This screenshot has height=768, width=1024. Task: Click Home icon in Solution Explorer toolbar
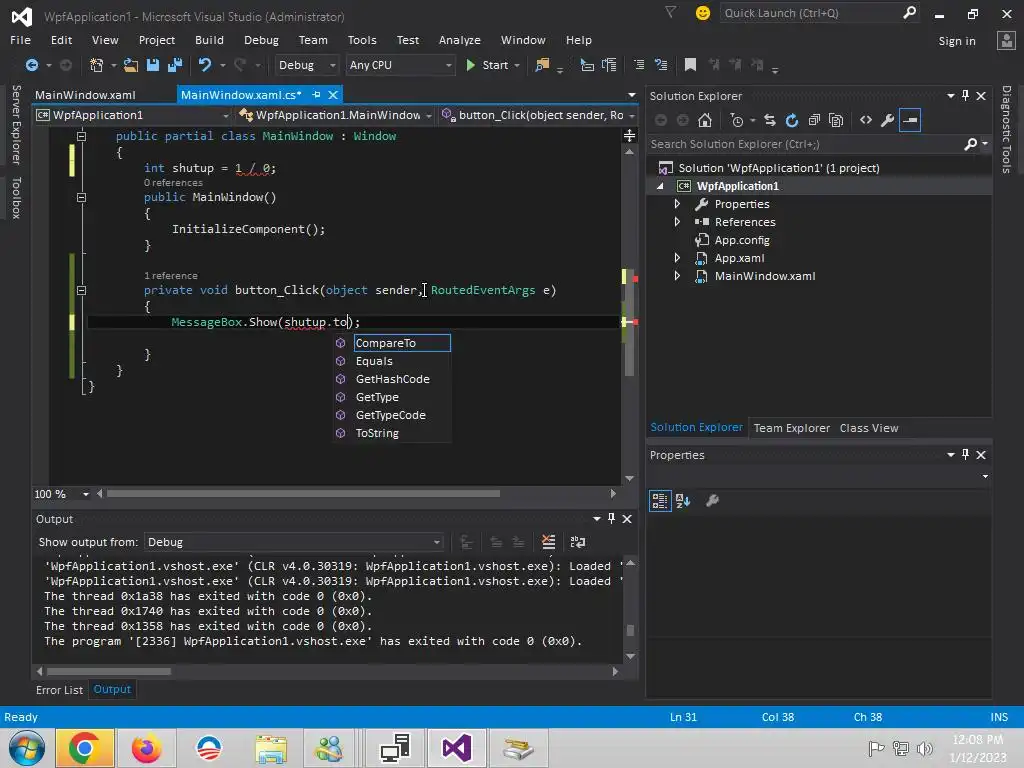pos(705,120)
